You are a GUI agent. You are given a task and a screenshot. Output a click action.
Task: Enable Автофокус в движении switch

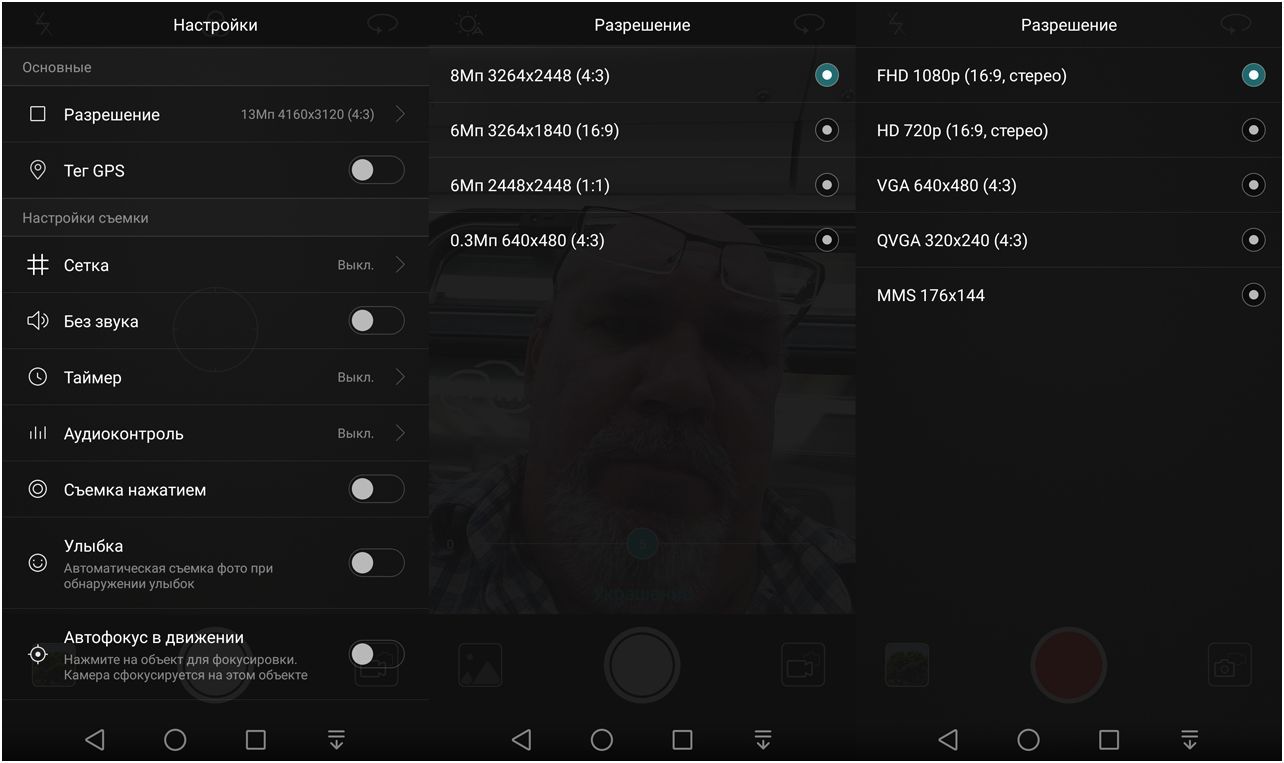(377, 653)
